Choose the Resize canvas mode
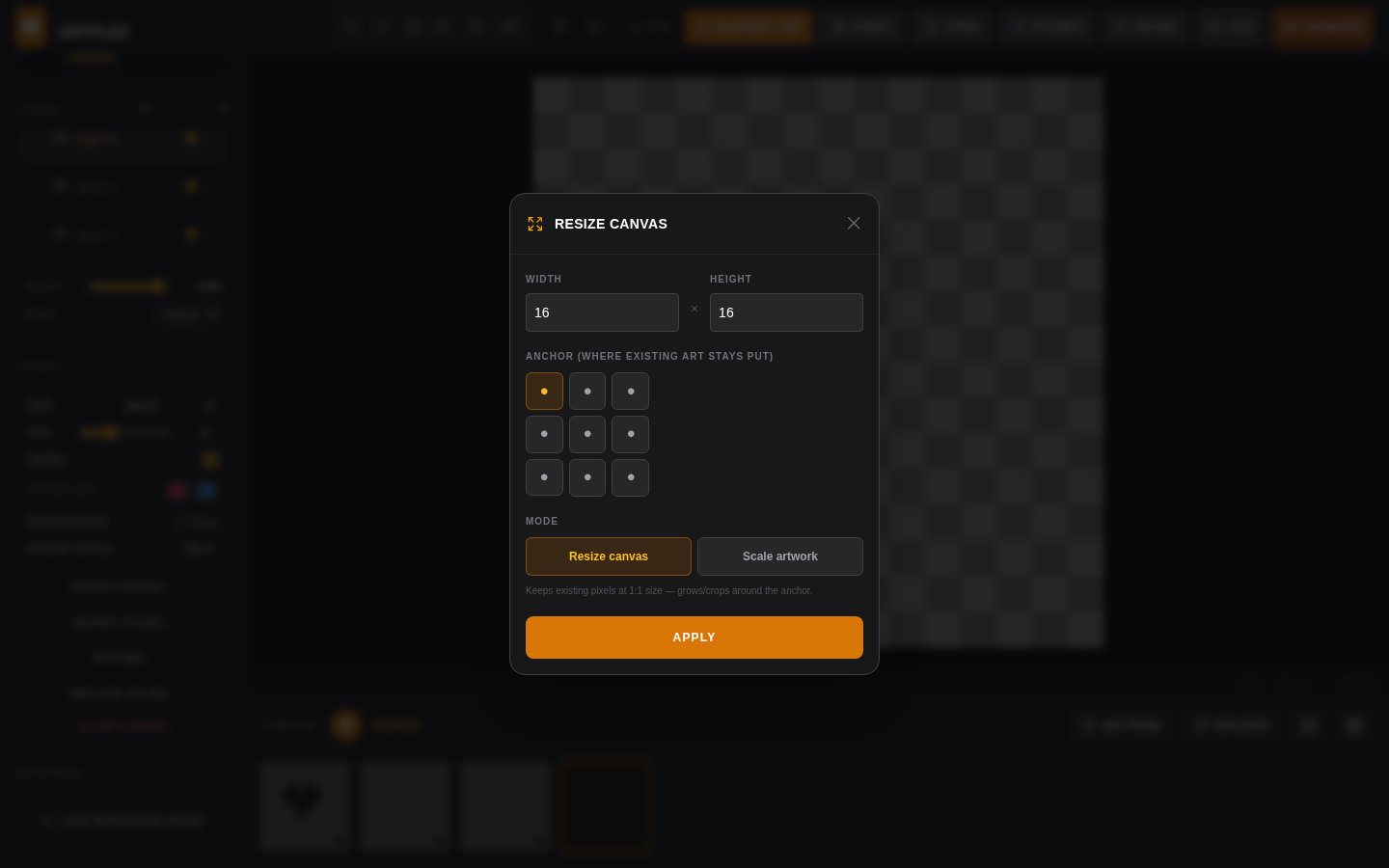Viewport: 1389px width, 868px height. pyautogui.click(x=609, y=556)
